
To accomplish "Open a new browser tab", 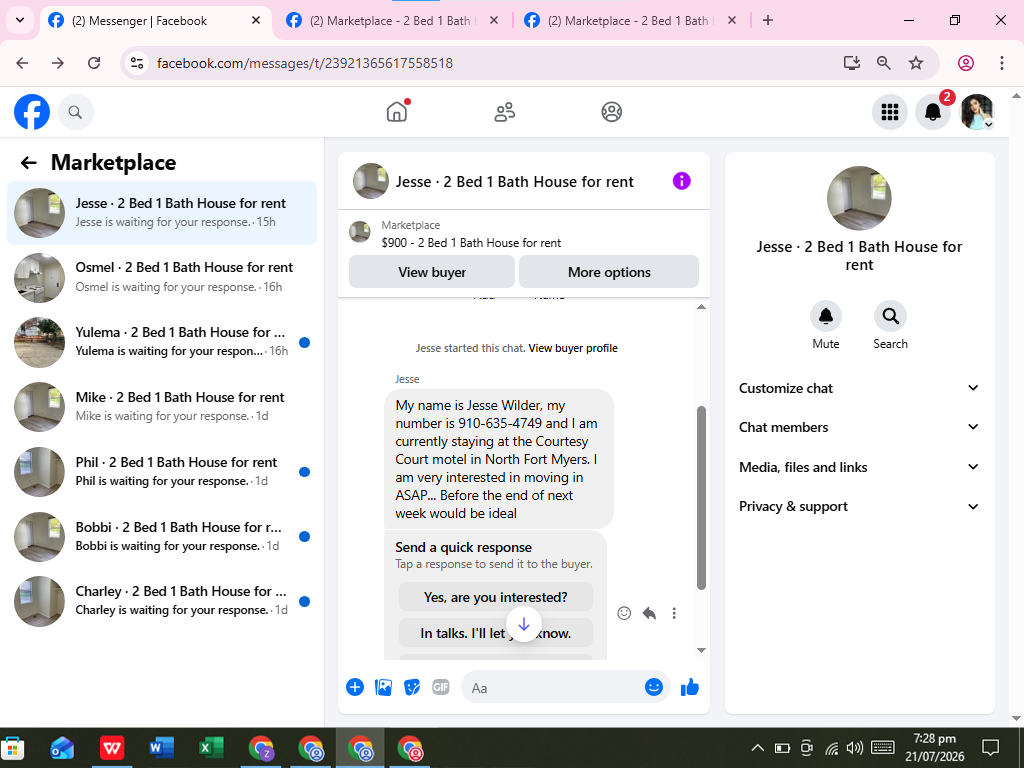I will tap(768, 20).
